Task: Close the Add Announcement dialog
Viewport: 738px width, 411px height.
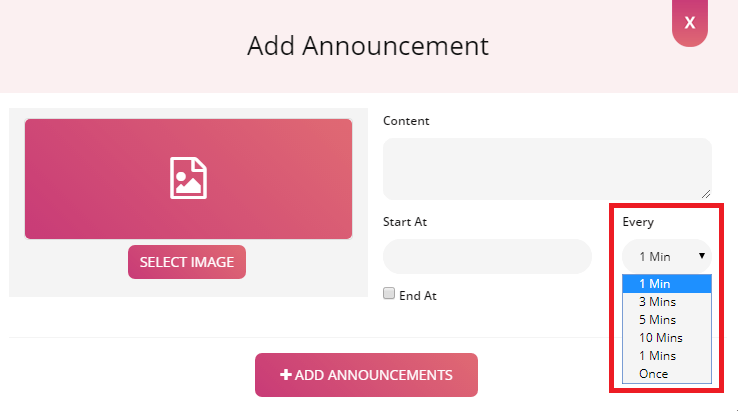Action: click(689, 23)
